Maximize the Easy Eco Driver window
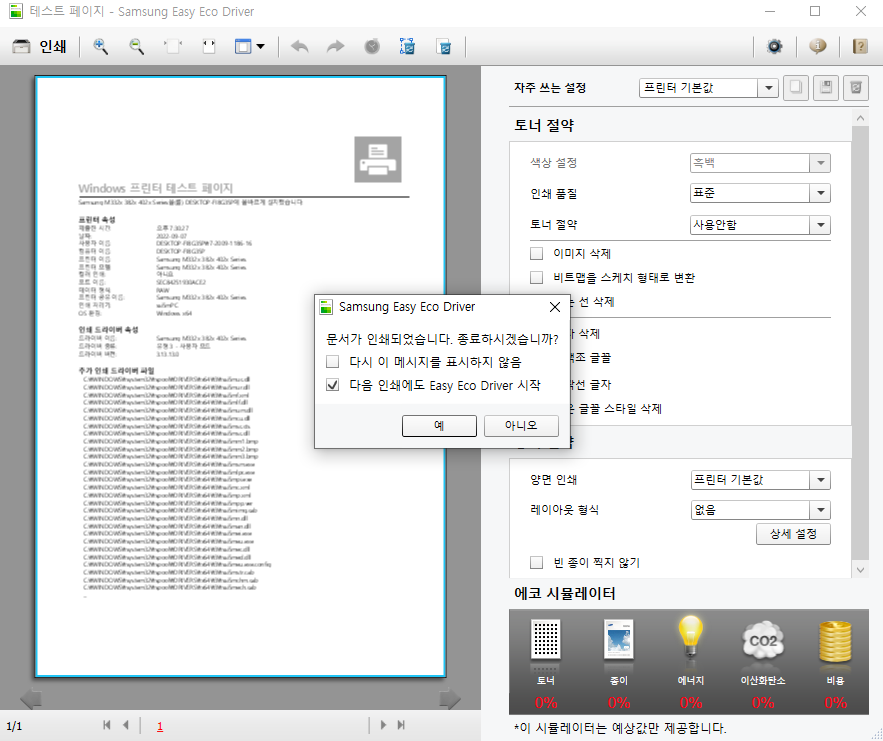Viewport: 883px width, 741px height. point(815,11)
